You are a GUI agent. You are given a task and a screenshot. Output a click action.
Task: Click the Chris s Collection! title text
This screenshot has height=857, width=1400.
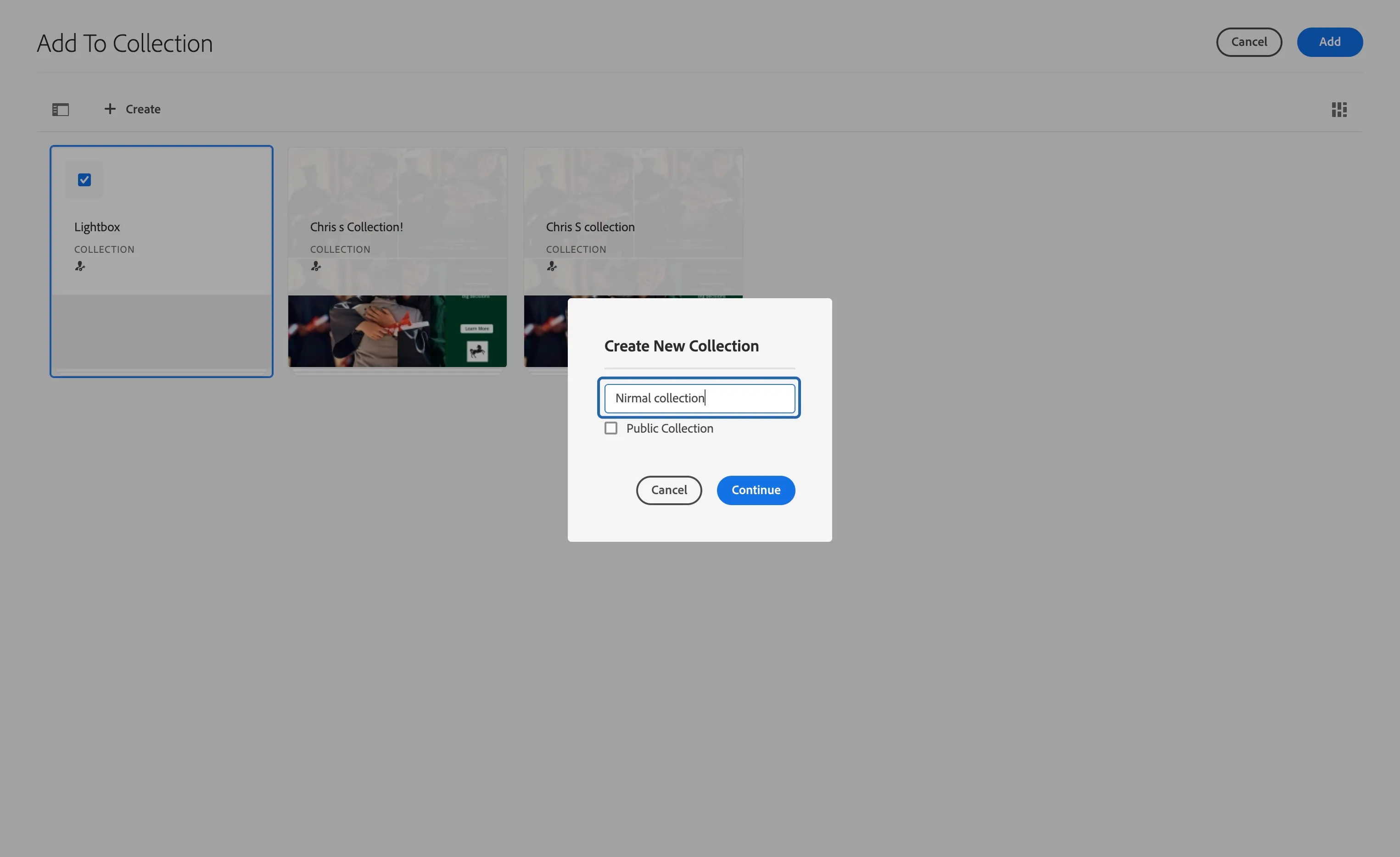[x=356, y=227]
